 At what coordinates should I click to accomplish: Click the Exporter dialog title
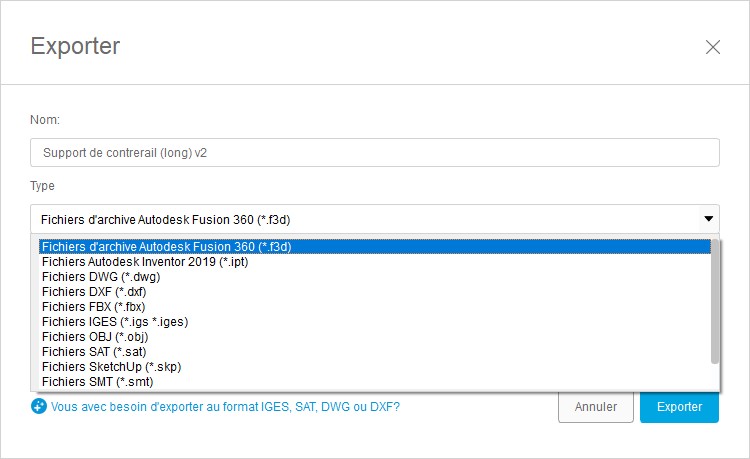pos(75,47)
